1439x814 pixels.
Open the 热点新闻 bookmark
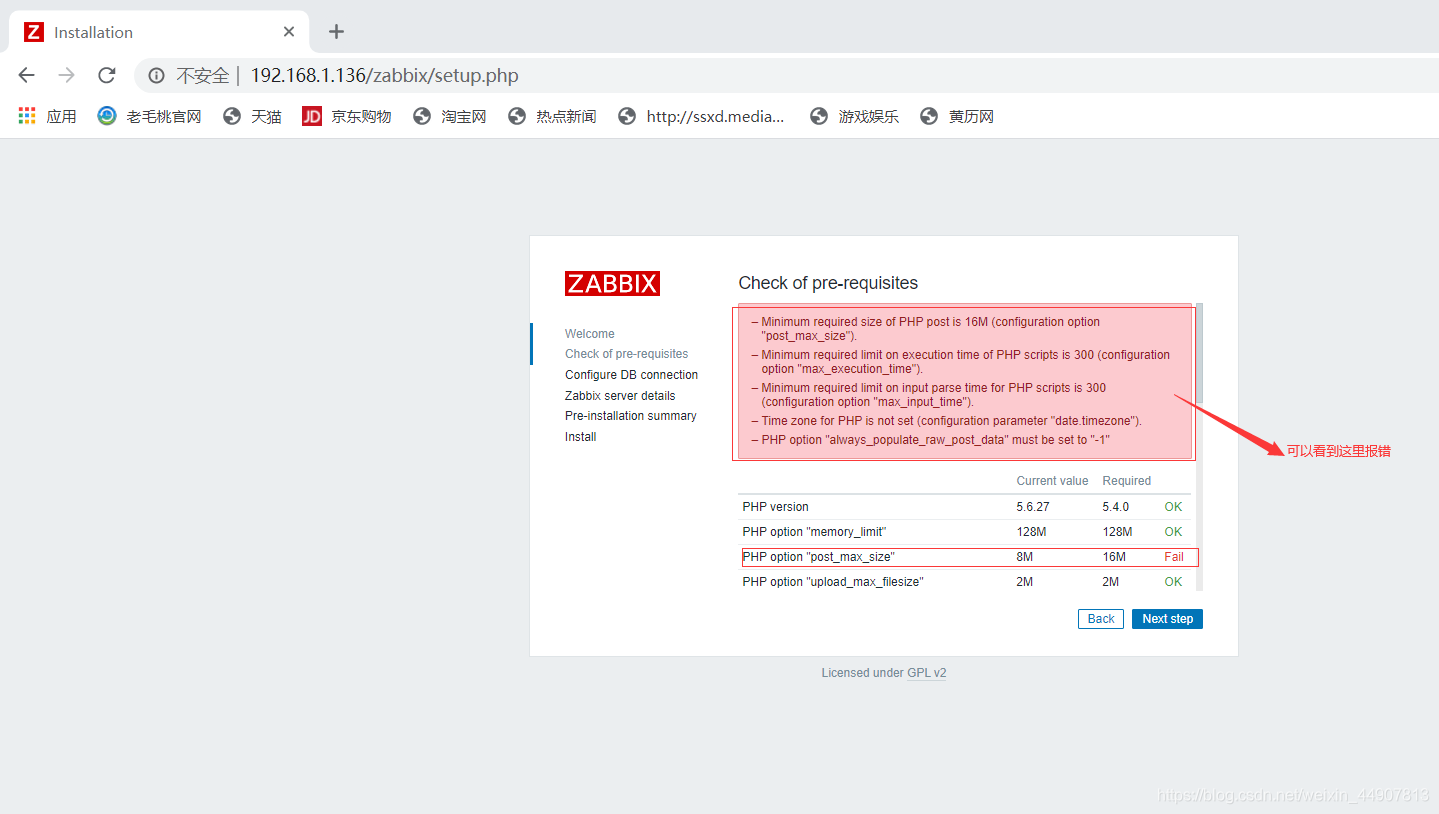552,117
